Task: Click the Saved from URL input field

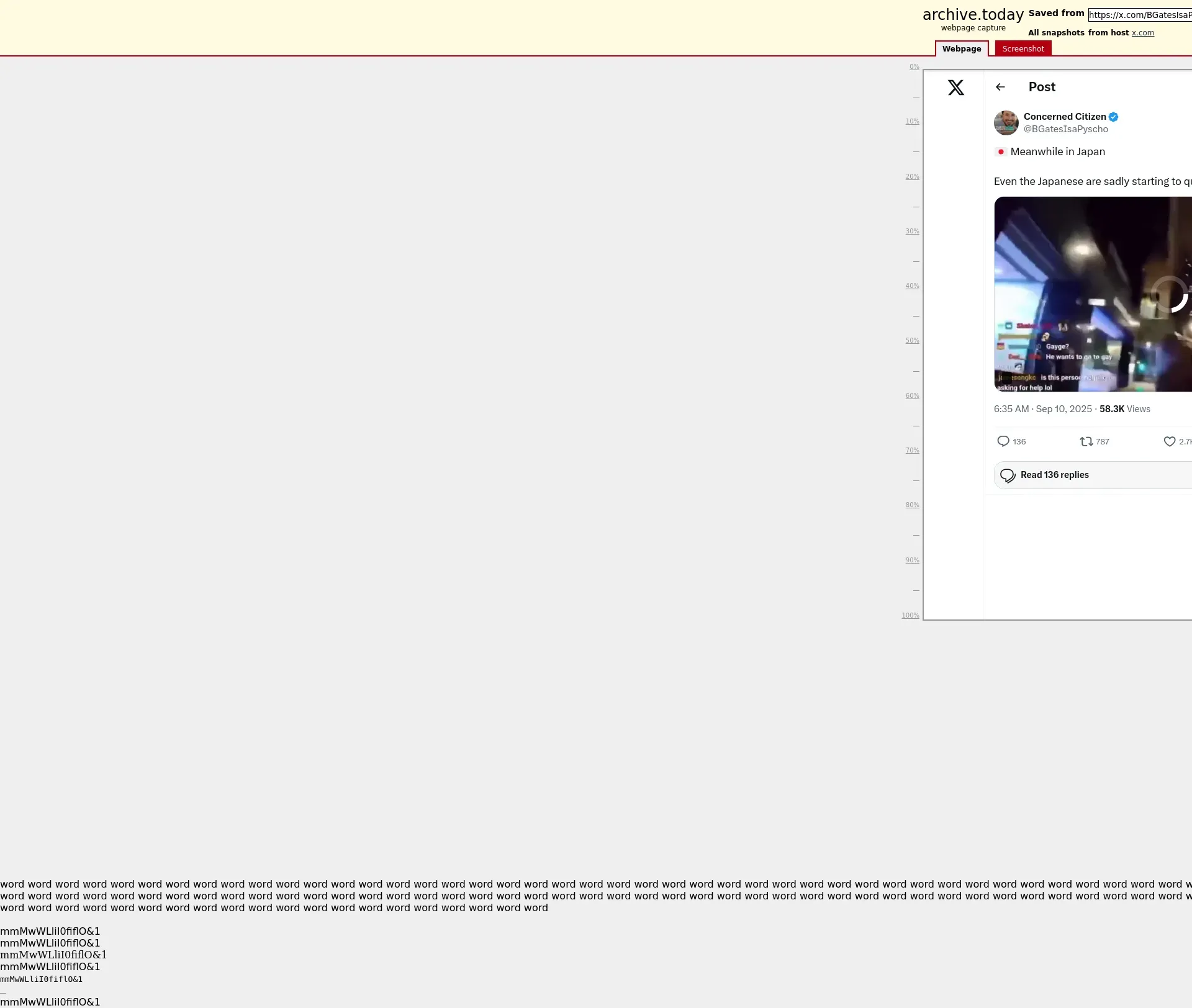Action: pyautogui.click(x=1140, y=15)
